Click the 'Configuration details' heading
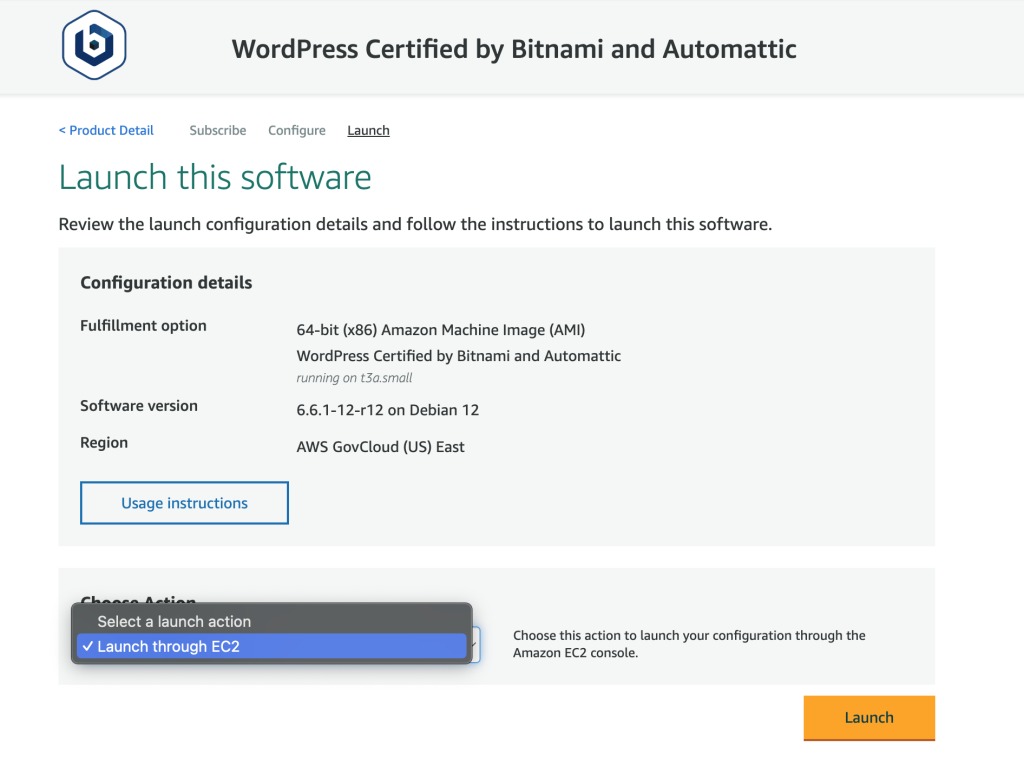 pyautogui.click(x=166, y=283)
